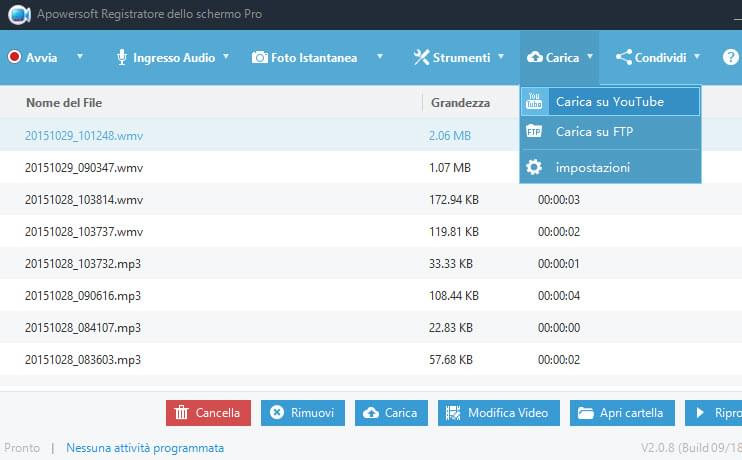Viewport: 742px width, 460px height.
Task: Open impostazioni from the Carica menu
Action: pos(592,167)
